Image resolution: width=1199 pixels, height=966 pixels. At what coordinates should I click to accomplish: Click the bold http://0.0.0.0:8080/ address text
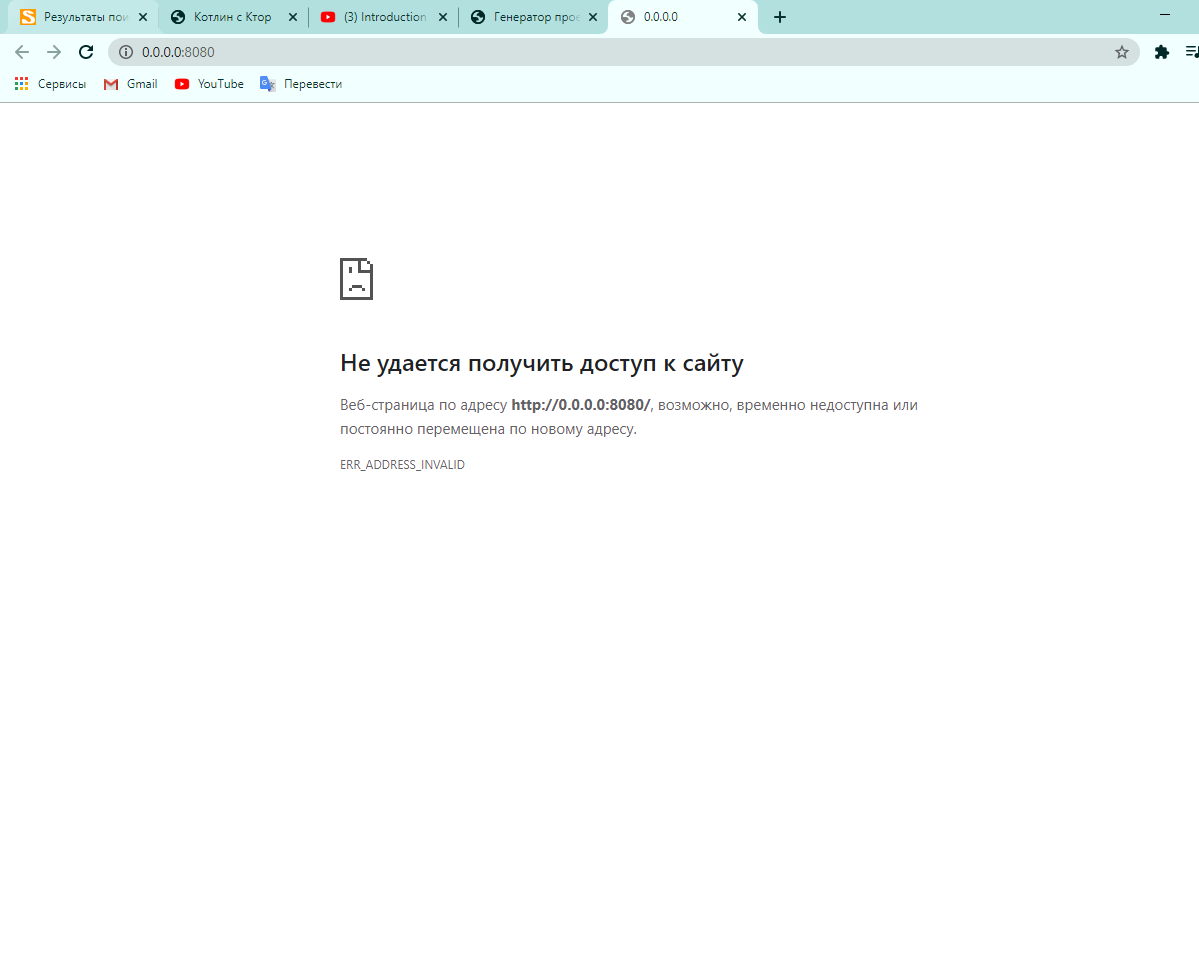580,405
